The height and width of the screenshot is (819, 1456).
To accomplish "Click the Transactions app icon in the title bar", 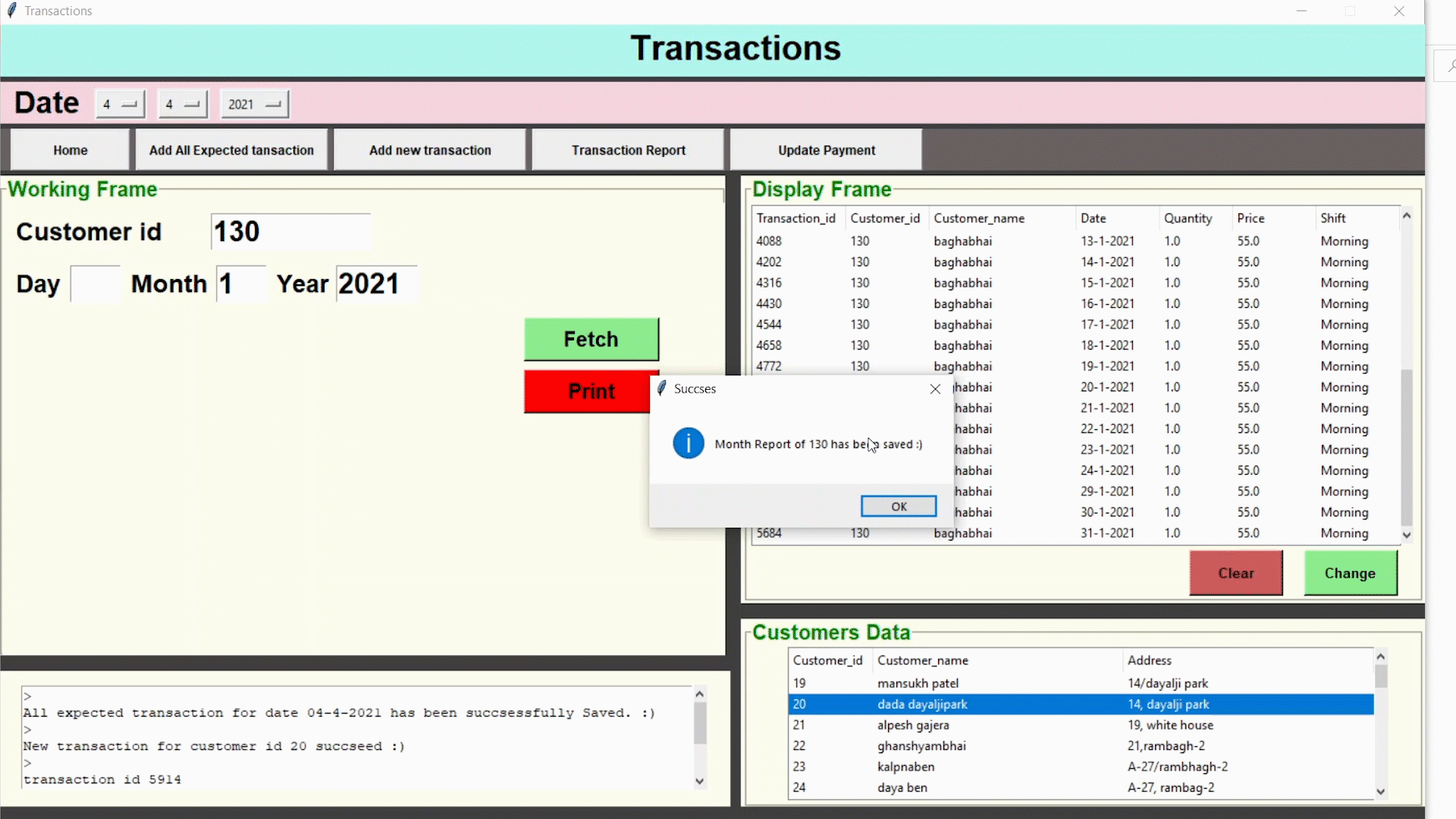I will click(11, 11).
